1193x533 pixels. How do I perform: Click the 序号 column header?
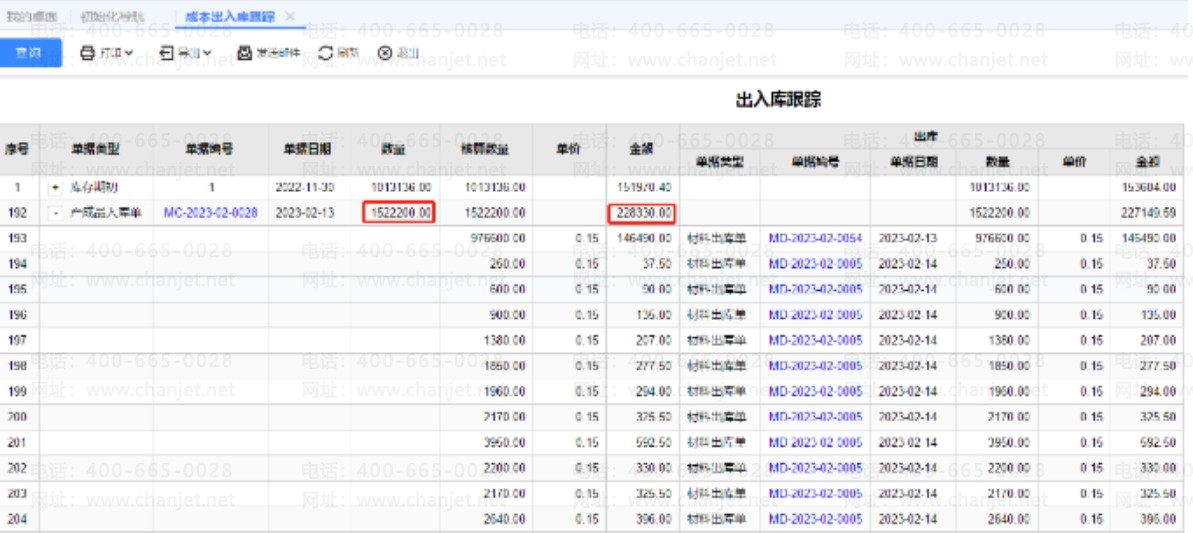18,149
